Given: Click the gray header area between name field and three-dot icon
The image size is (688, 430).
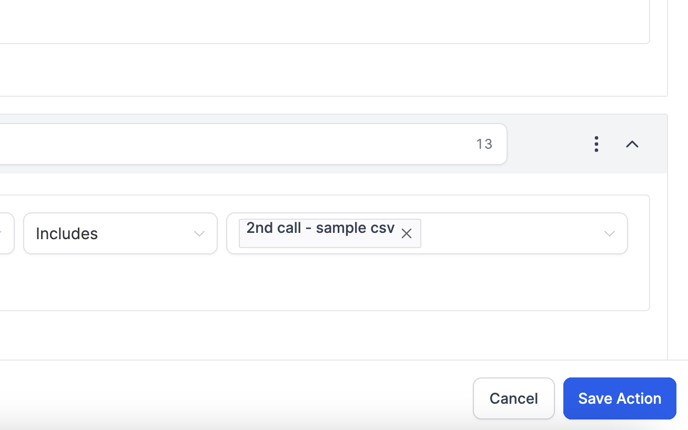Looking at the screenshot, I should (x=545, y=144).
